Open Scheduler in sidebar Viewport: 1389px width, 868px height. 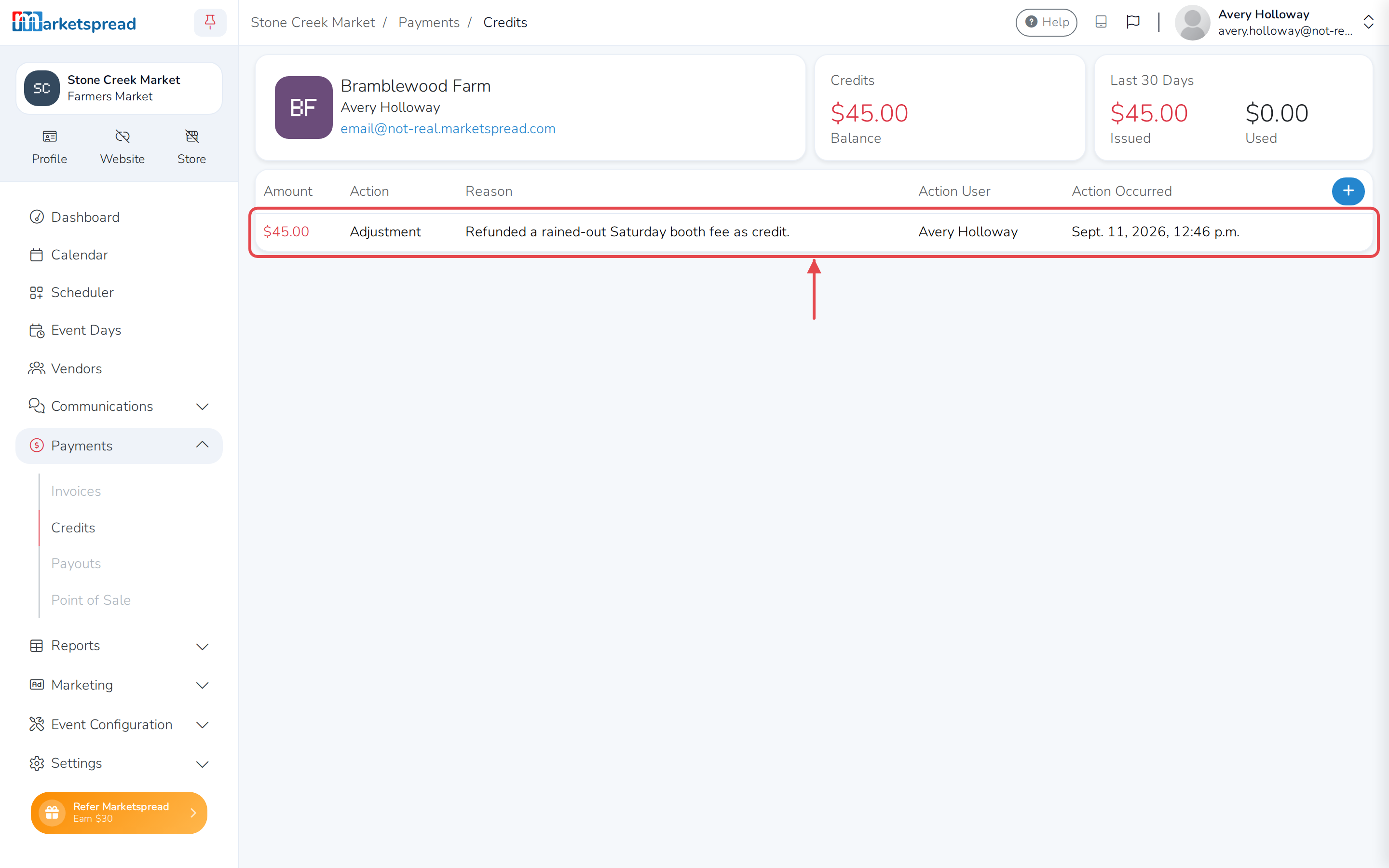(x=119, y=292)
